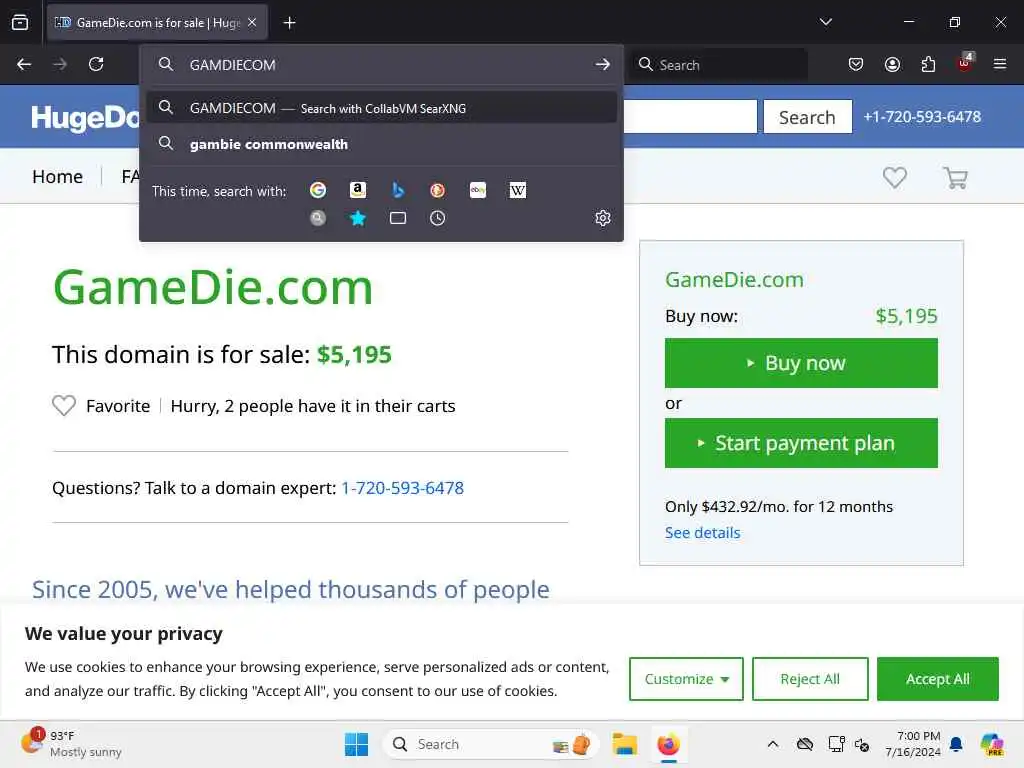1024x768 pixels.
Task: Click the notifications bell in taskbar
Action: click(956, 744)
